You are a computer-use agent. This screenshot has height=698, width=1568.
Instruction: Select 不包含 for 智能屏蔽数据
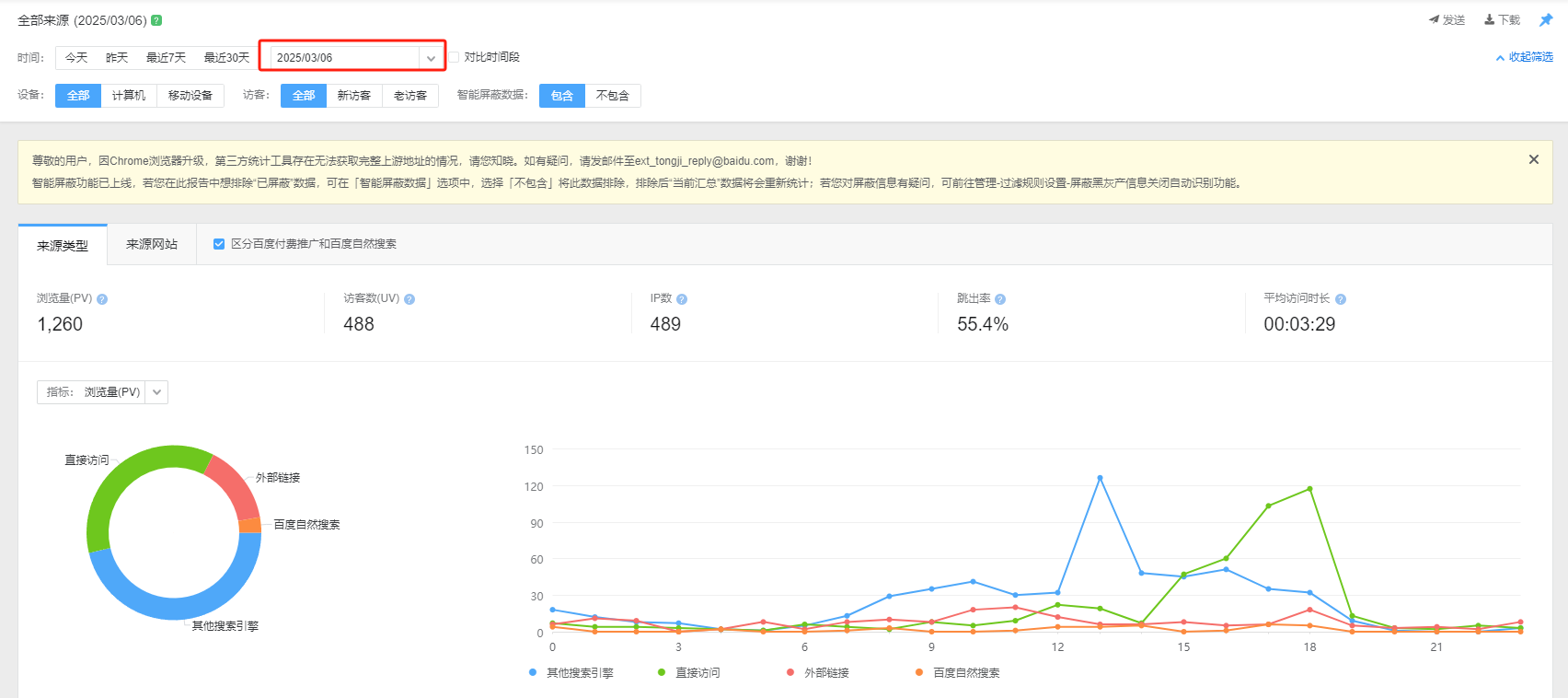(x=613, y=96)
